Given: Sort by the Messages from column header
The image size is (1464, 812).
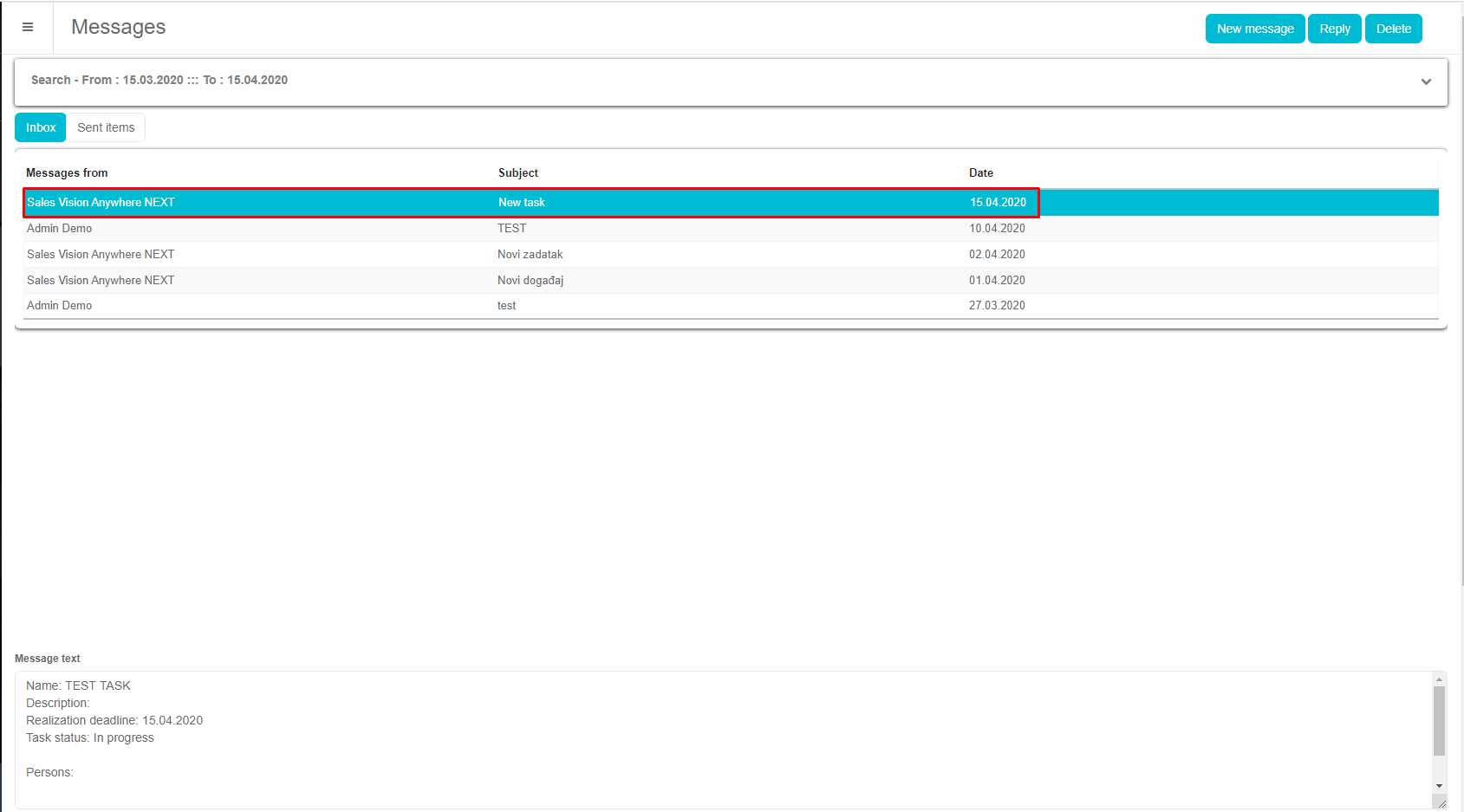Looking at the screenshot, I should coord(67,173).
